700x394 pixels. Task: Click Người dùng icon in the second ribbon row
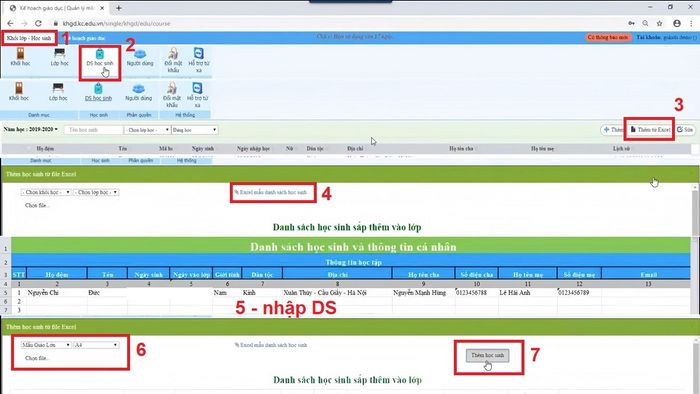tap(138, 91)
